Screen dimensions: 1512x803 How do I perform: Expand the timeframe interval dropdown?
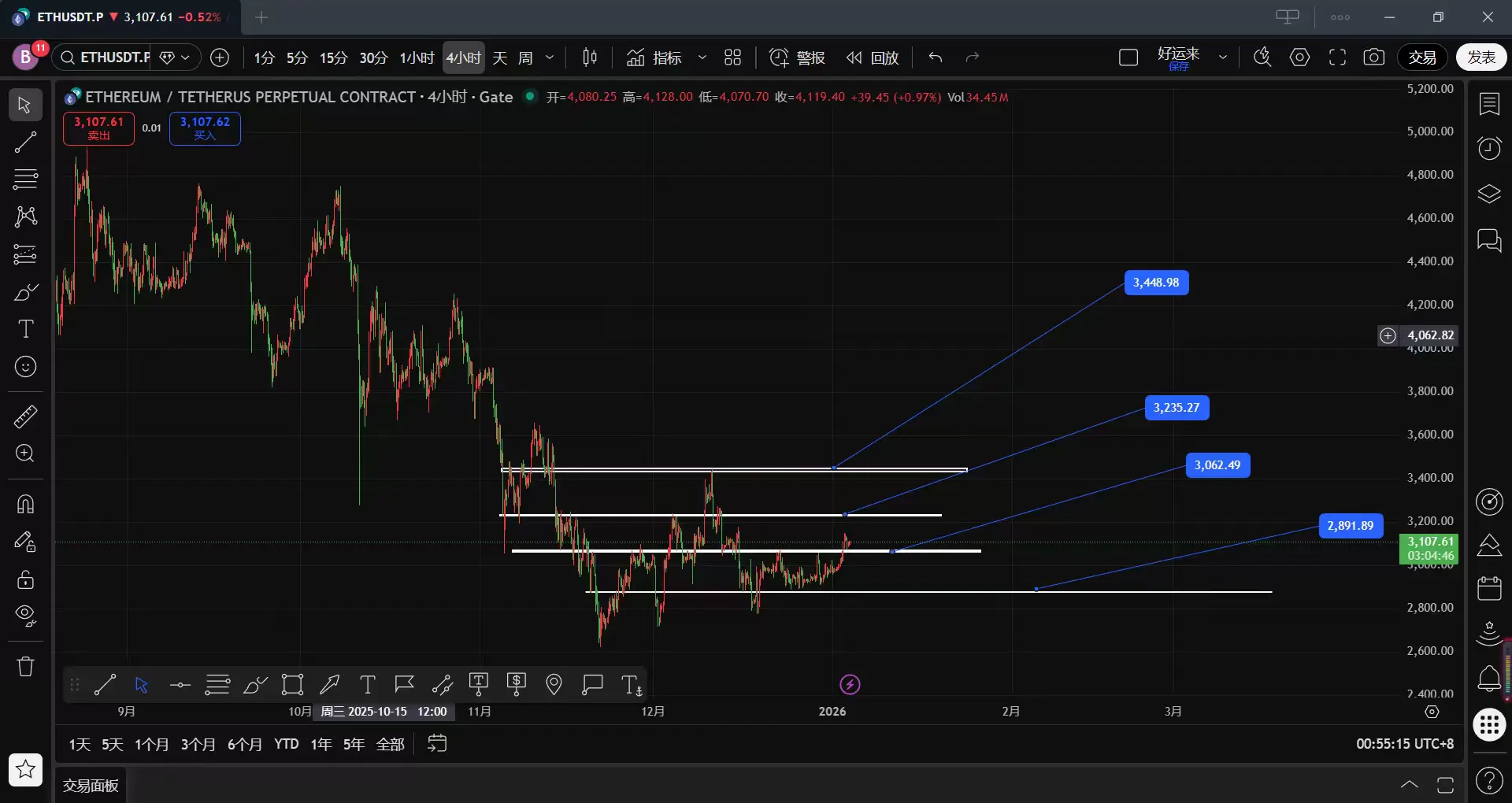(x=550, y=57)
